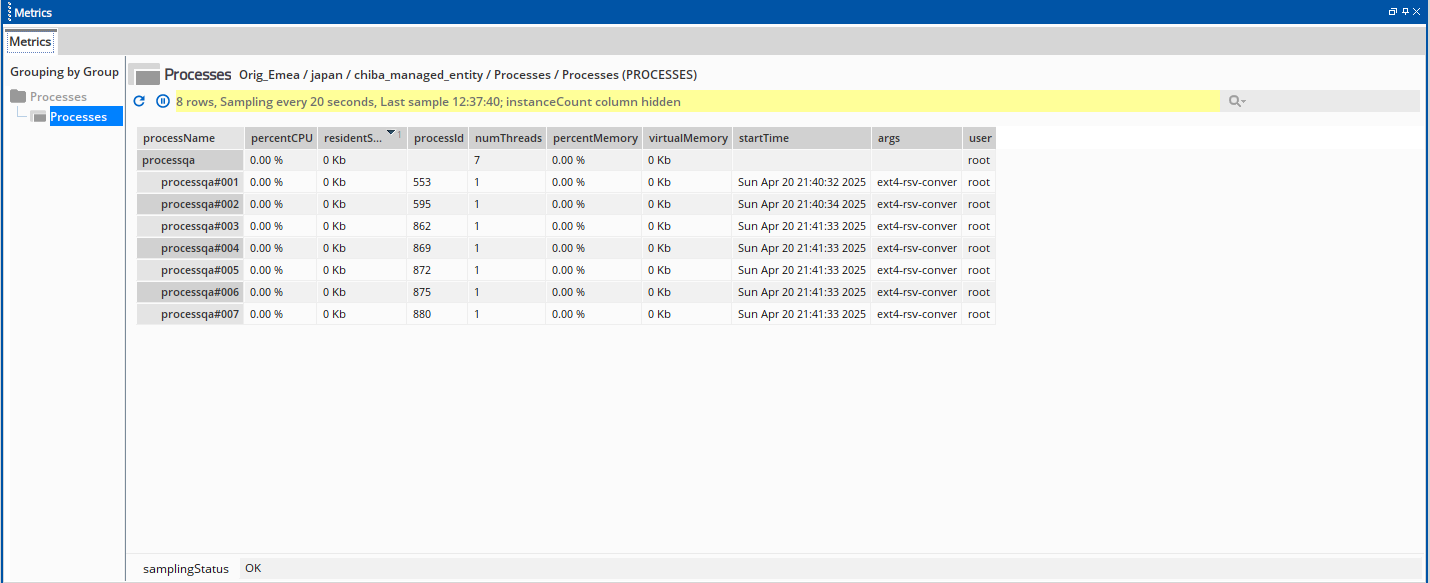The image size is (1430, 583).
Task: Click the virtualMemory column header
Action: [x=687, y=138]
